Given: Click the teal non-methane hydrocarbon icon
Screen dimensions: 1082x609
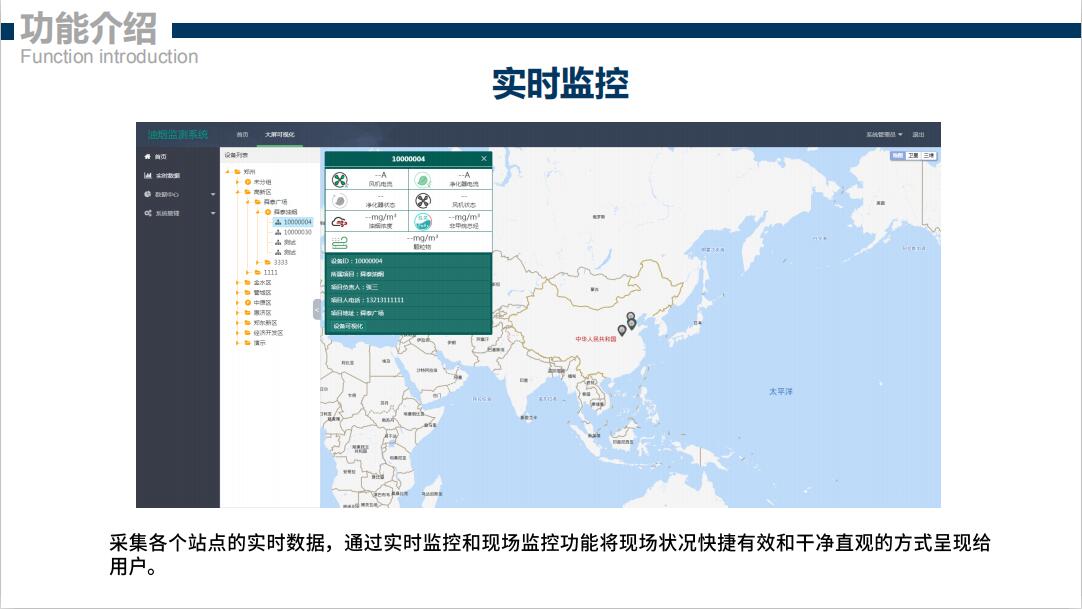Looking at the screenshot, I should tap(422, 221).
